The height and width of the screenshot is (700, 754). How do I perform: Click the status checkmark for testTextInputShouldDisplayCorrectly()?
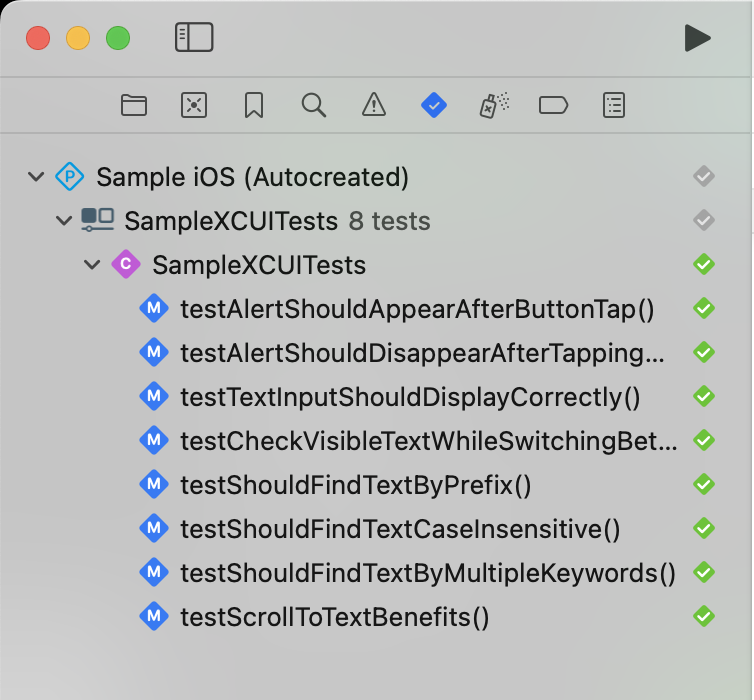pyautogui.click(x=704, y=397)
